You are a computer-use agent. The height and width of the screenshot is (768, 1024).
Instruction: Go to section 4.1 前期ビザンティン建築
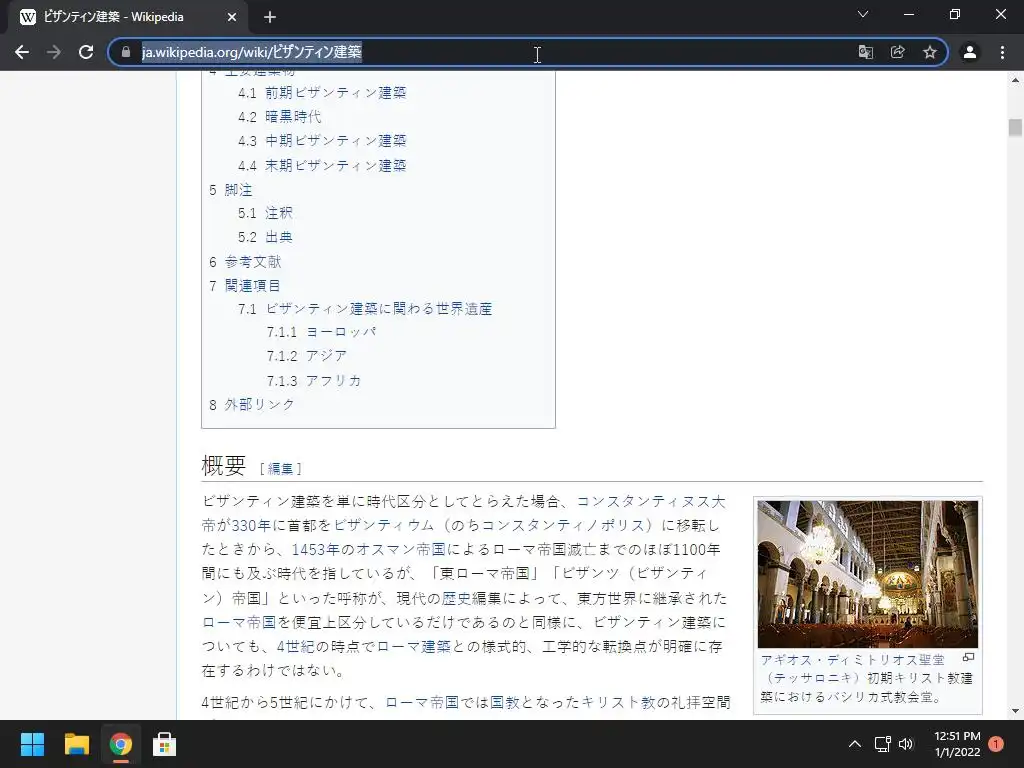[x=322, y=93]
